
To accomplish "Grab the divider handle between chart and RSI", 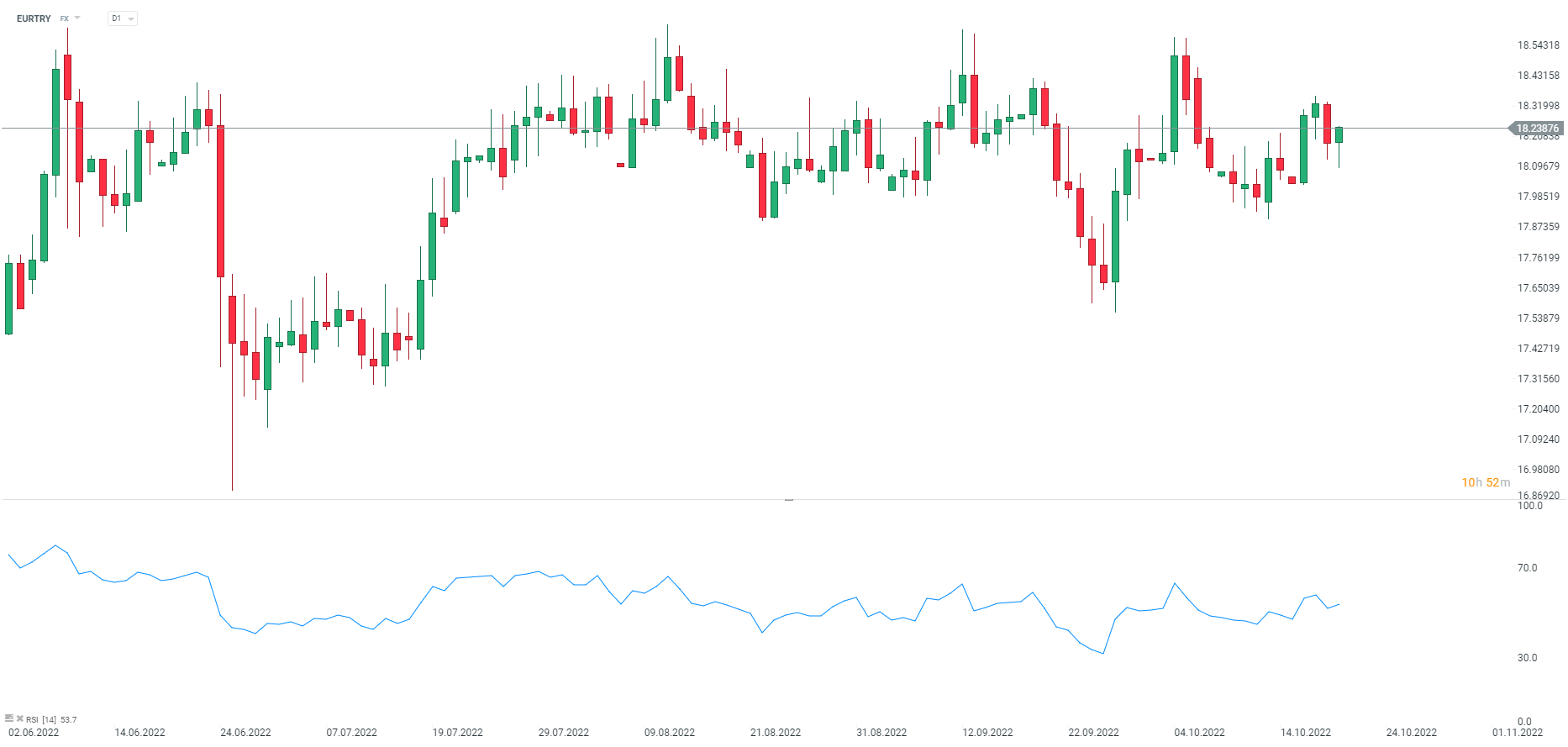I will 789,499.
